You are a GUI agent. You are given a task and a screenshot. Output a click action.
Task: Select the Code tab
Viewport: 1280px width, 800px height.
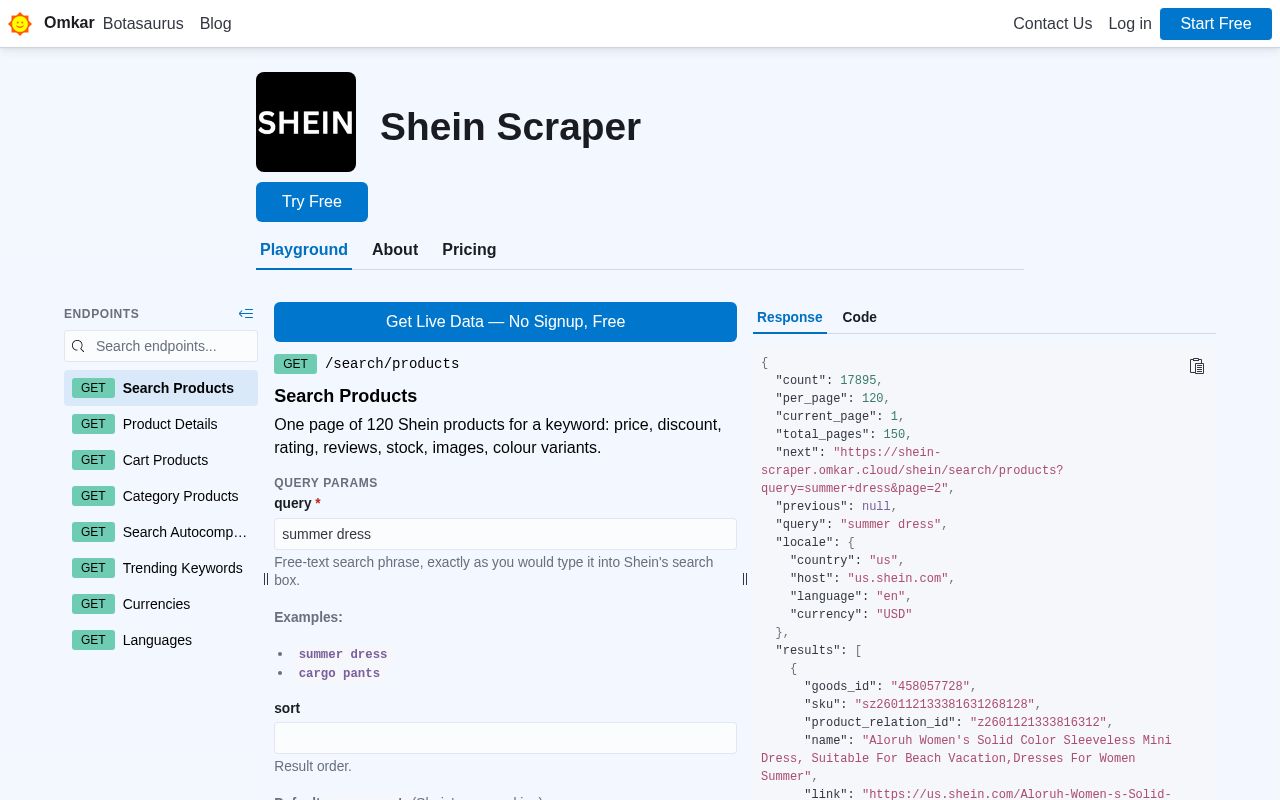coord(859,317)
